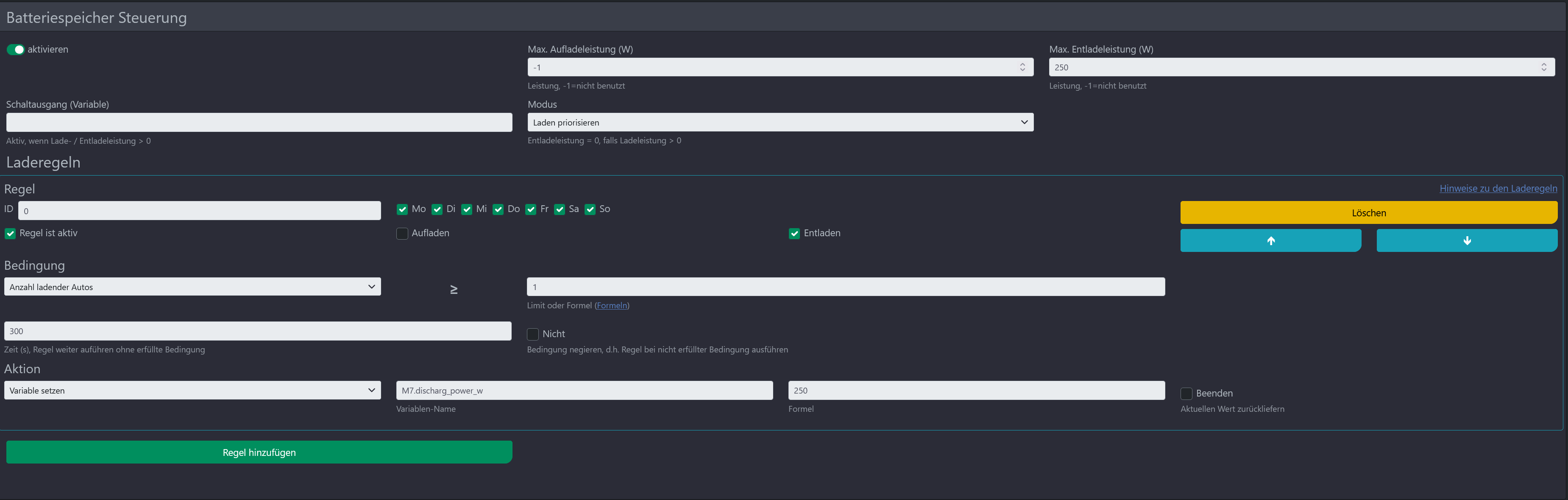Open Hinweise zu den Laderegeln link

pyautogui.click(x=1498, y=188)
